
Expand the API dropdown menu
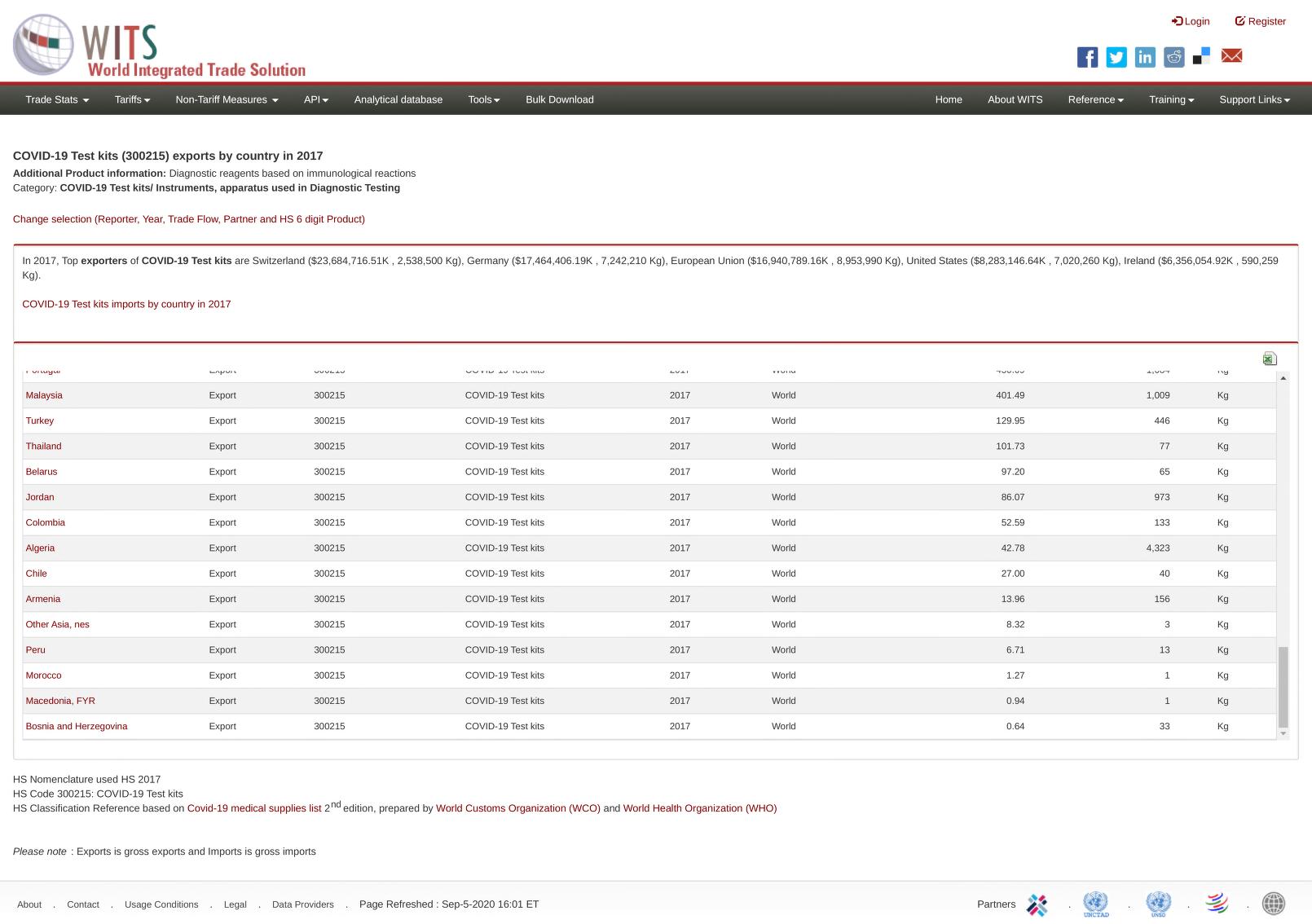(315, 99)
